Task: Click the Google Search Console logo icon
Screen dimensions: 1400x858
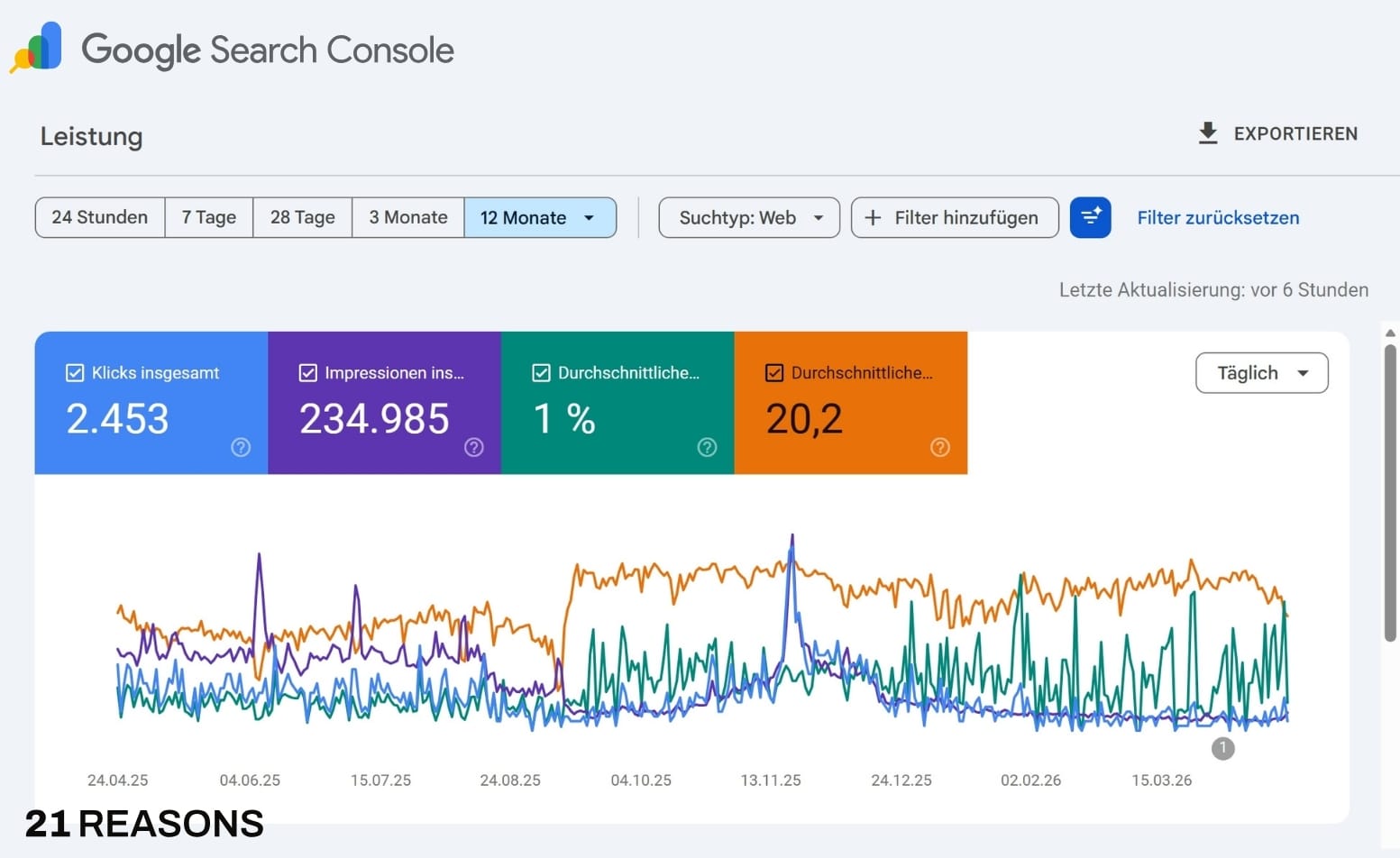Action: [x=36, y=48]
